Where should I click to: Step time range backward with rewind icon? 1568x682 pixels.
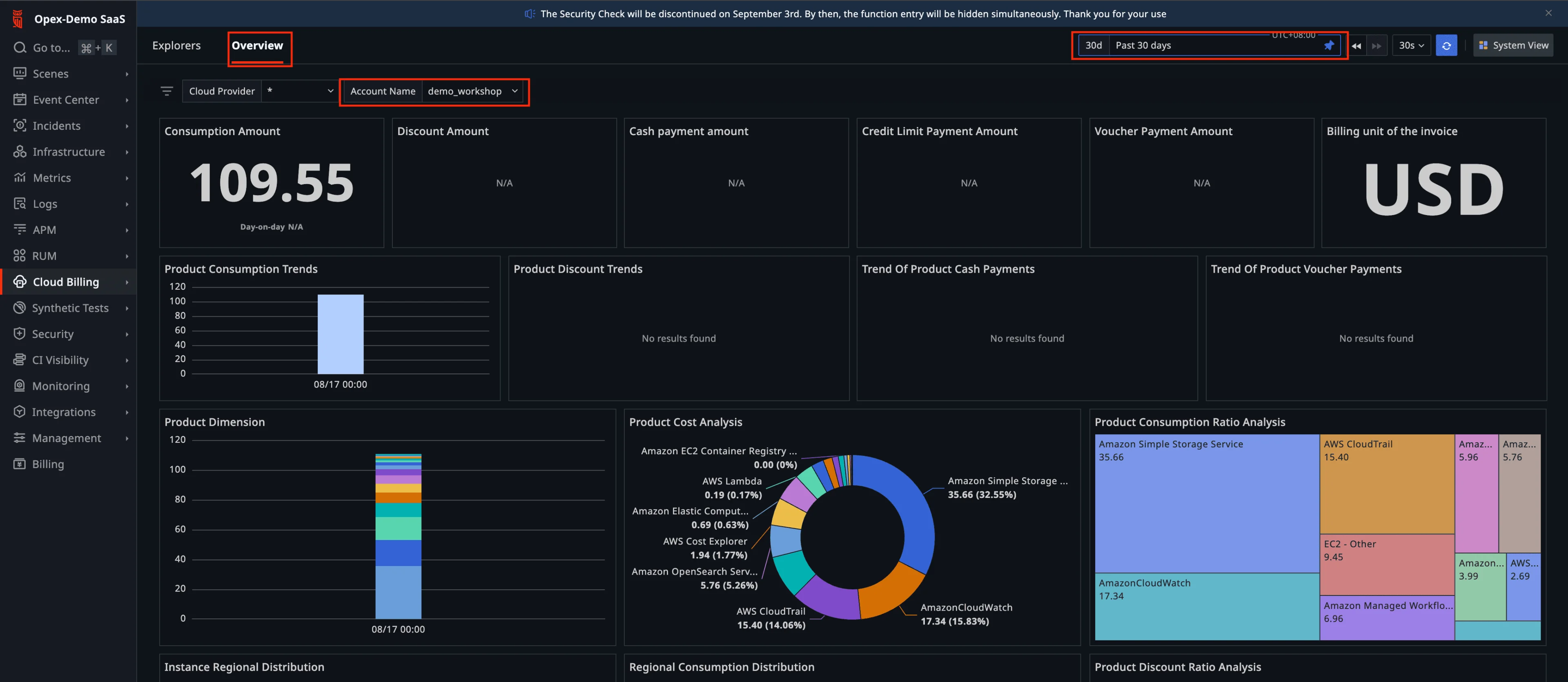click(x=1356, y=46)
